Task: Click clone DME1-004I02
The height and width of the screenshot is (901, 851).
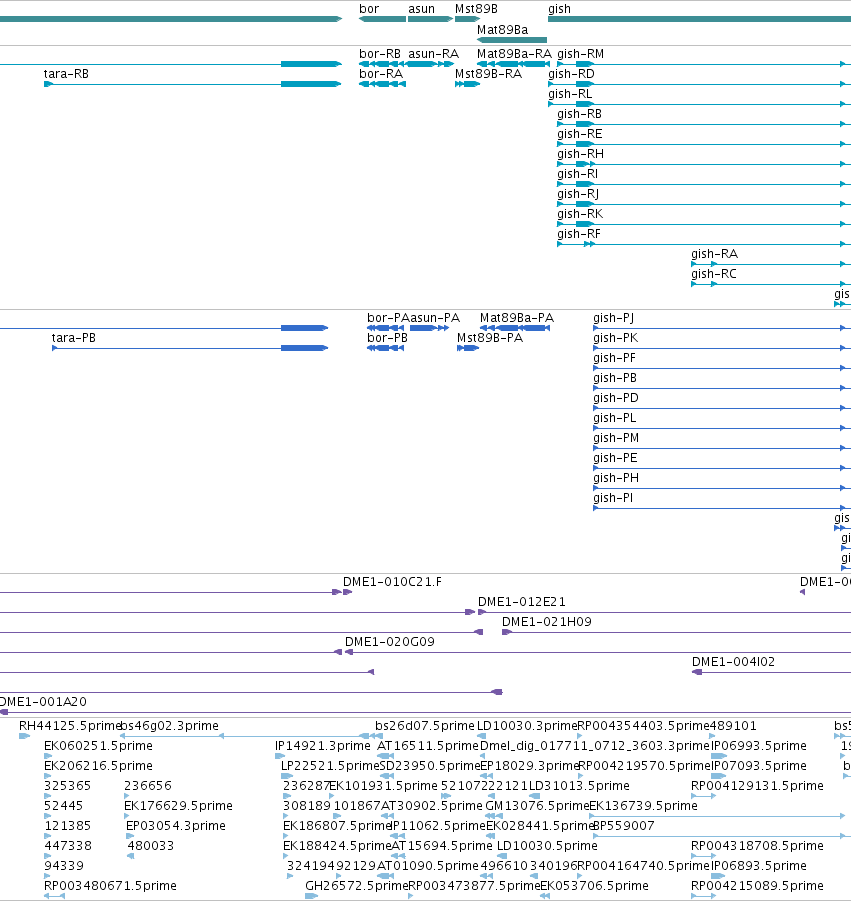Action: click(x=733, y=663)
